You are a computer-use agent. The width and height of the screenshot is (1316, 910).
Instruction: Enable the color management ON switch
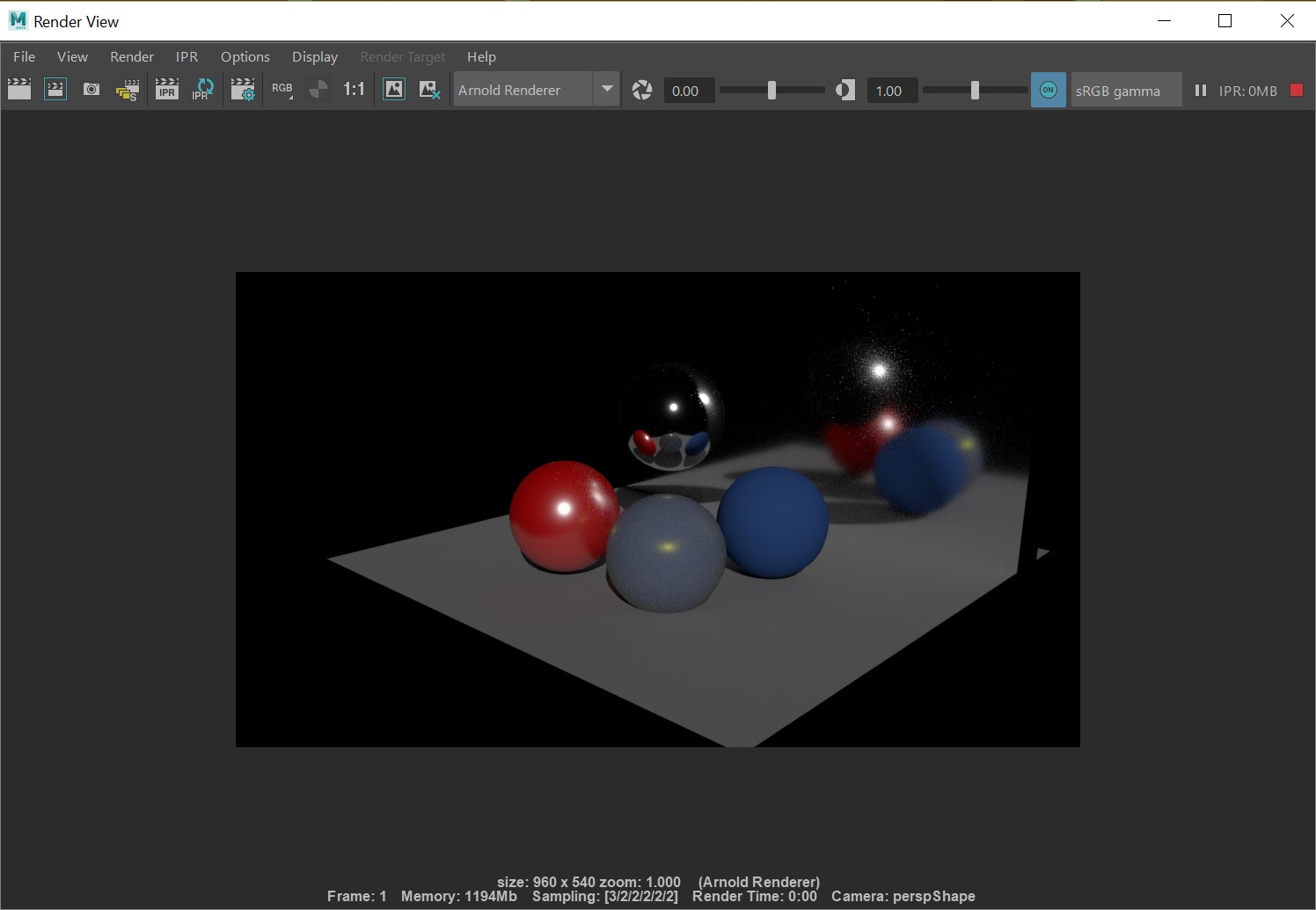1048,89
